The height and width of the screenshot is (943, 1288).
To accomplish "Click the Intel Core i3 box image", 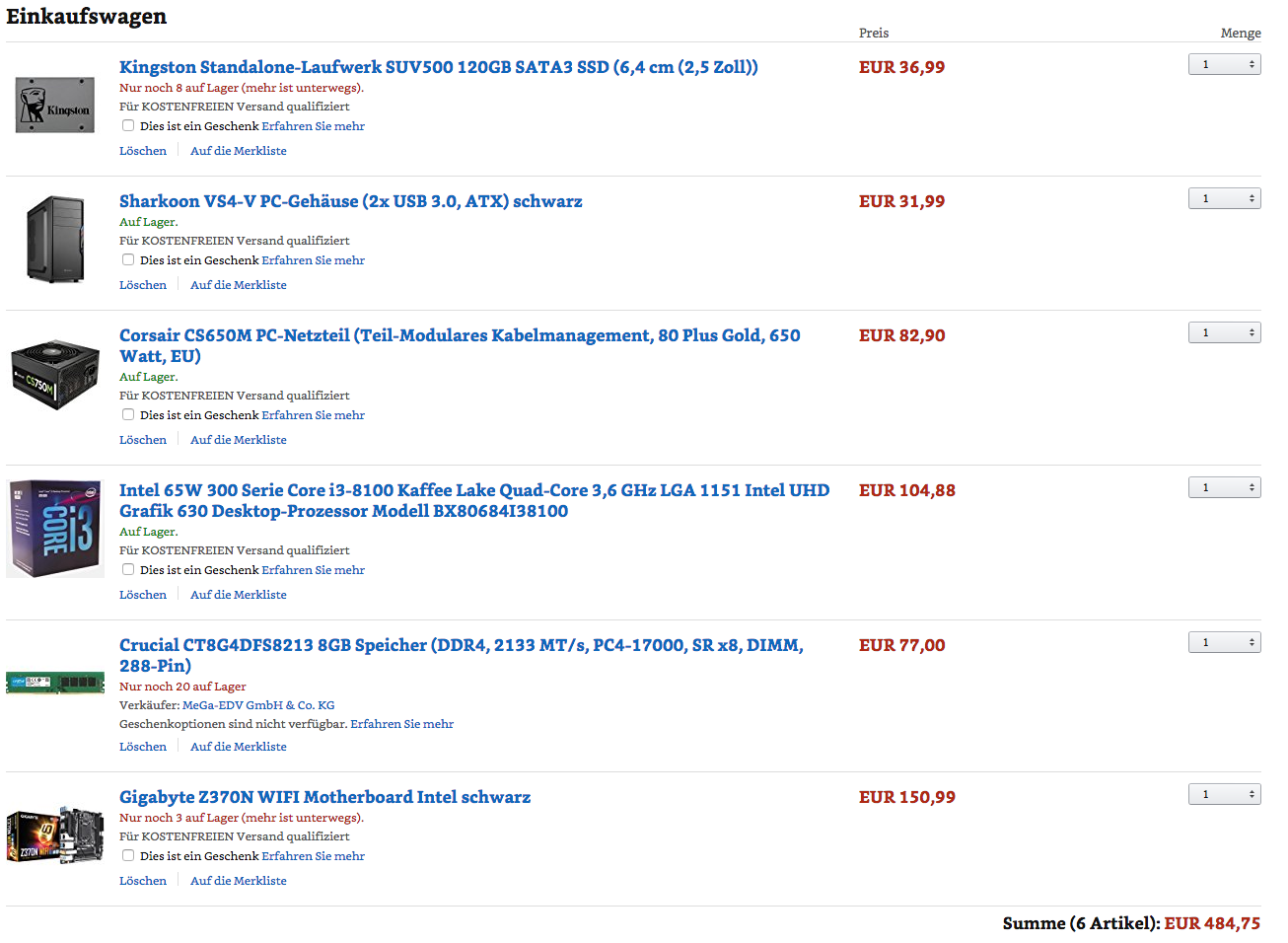I will (x=55, y=529).
